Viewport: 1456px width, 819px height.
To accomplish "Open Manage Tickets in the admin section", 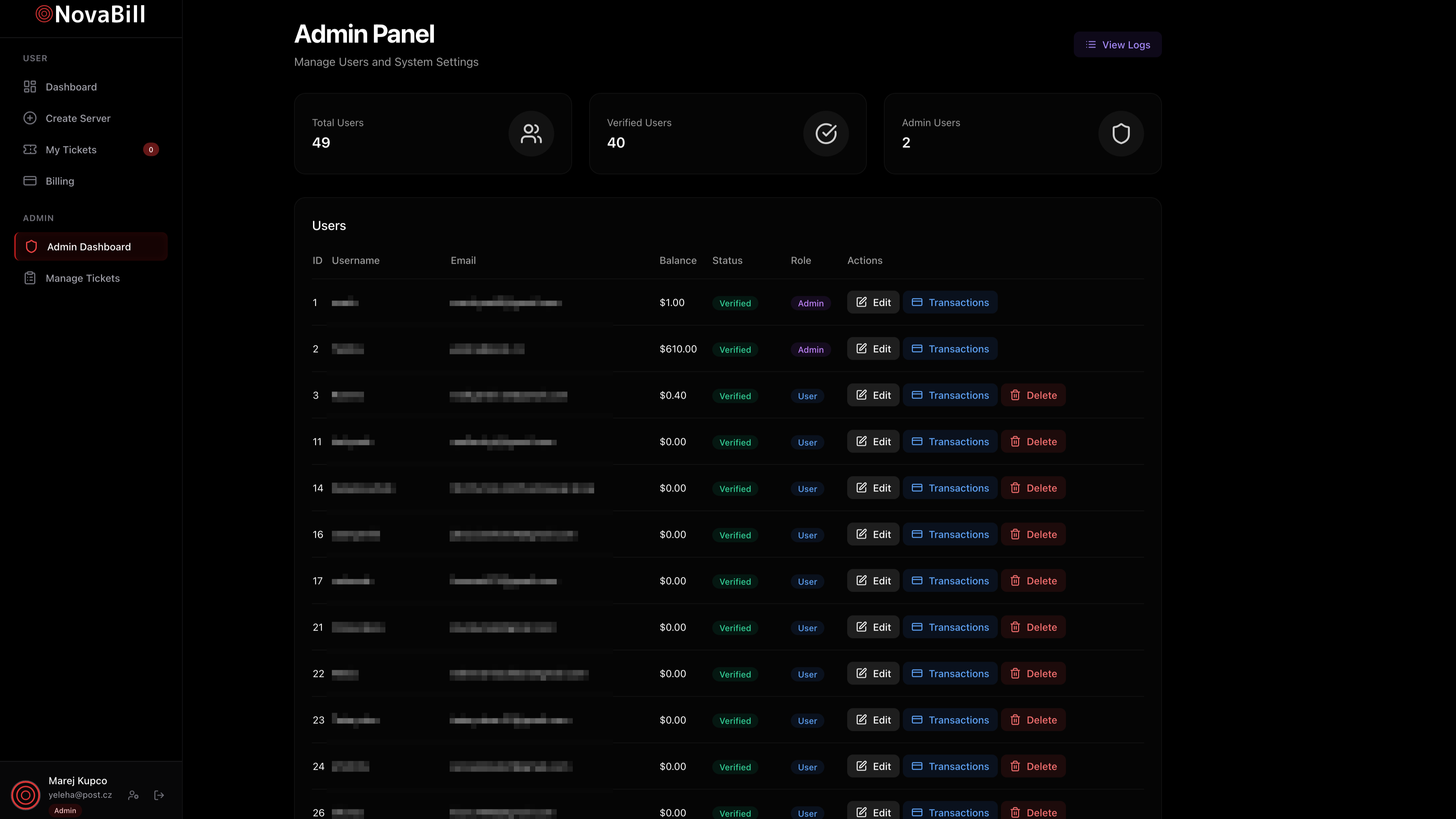I will pyautogui.click(x=82, y=278).
